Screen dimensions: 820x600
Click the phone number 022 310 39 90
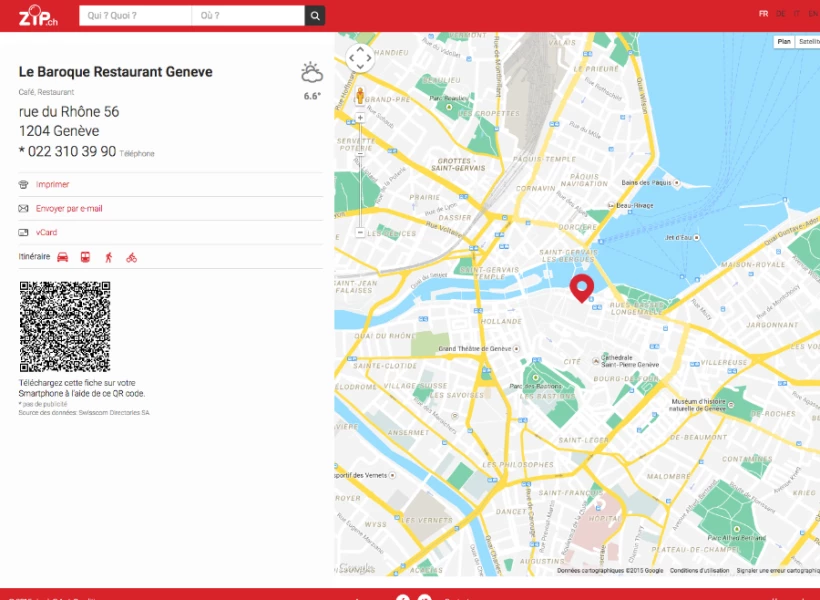[72, 152]
